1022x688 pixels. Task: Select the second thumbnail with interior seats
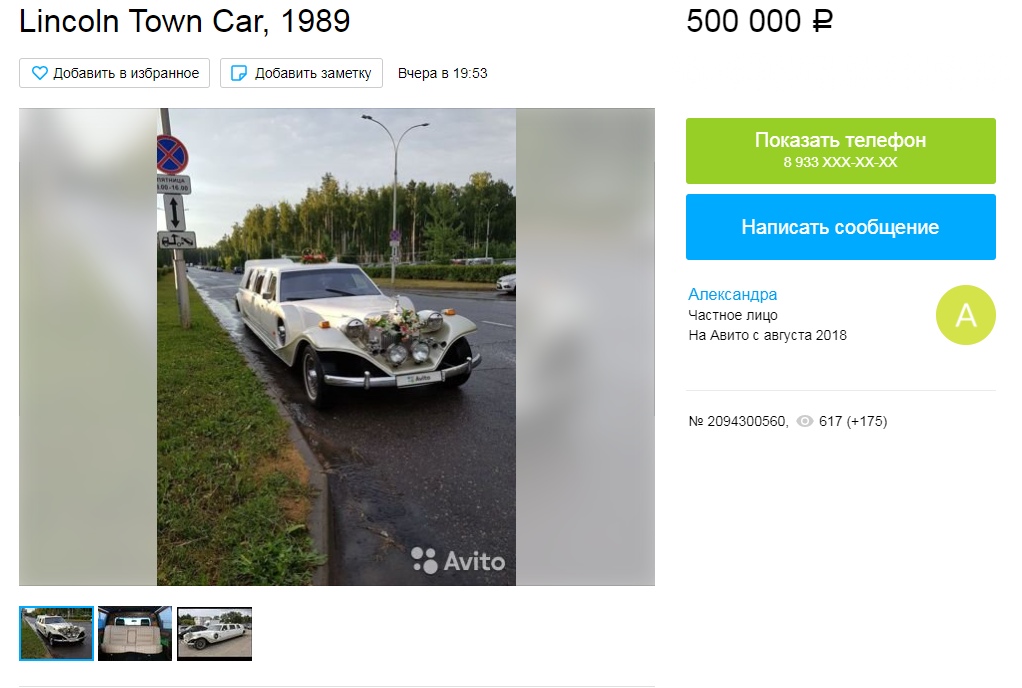point(135,633)
